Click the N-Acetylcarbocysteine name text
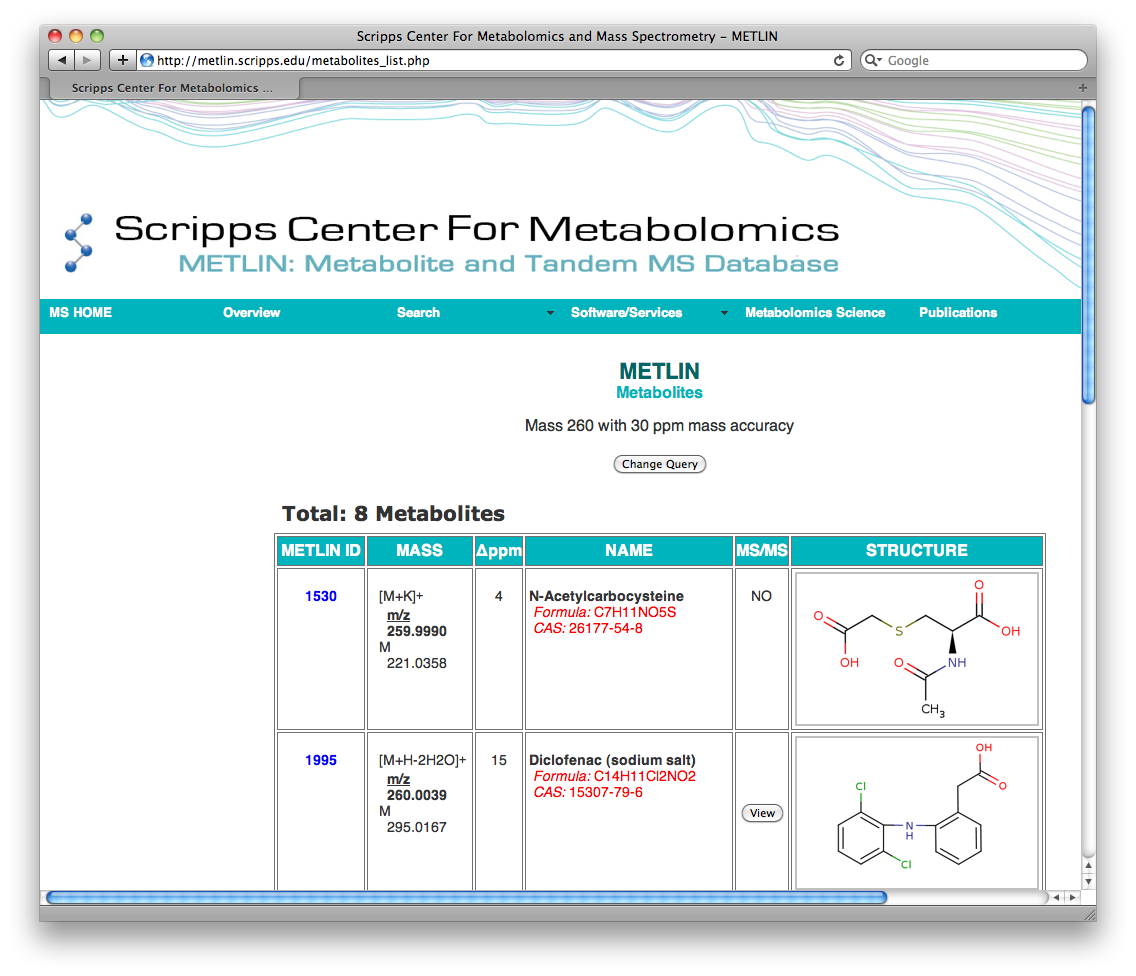 click(606, 596)
